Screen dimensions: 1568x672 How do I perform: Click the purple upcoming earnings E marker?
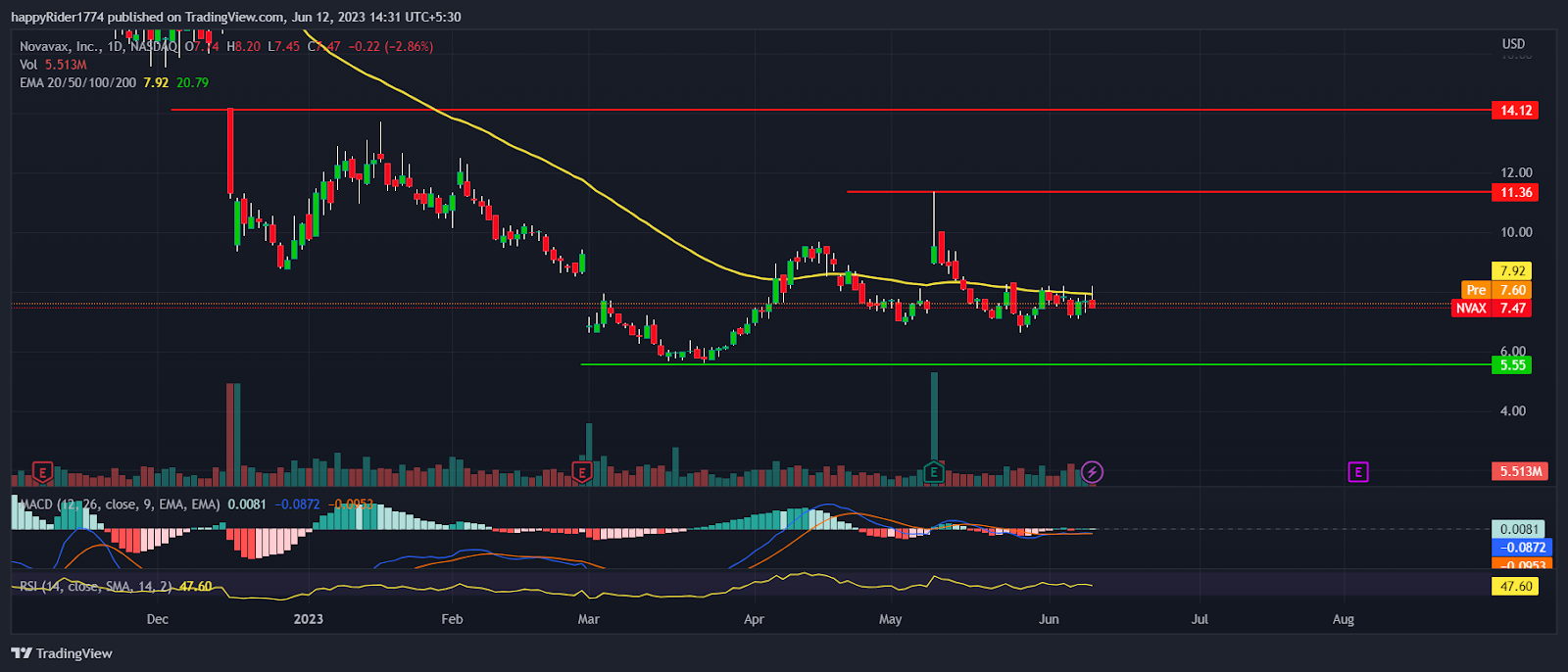(1357, 473)
